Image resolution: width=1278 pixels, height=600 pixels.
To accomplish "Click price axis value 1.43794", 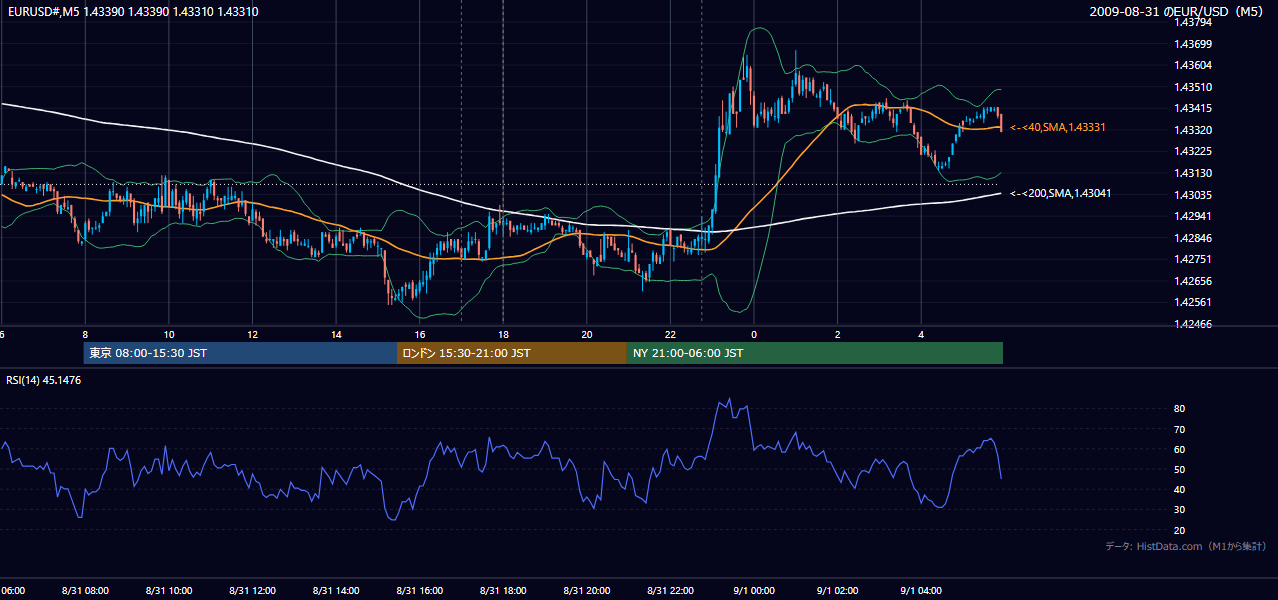I will pos(1192,23).
